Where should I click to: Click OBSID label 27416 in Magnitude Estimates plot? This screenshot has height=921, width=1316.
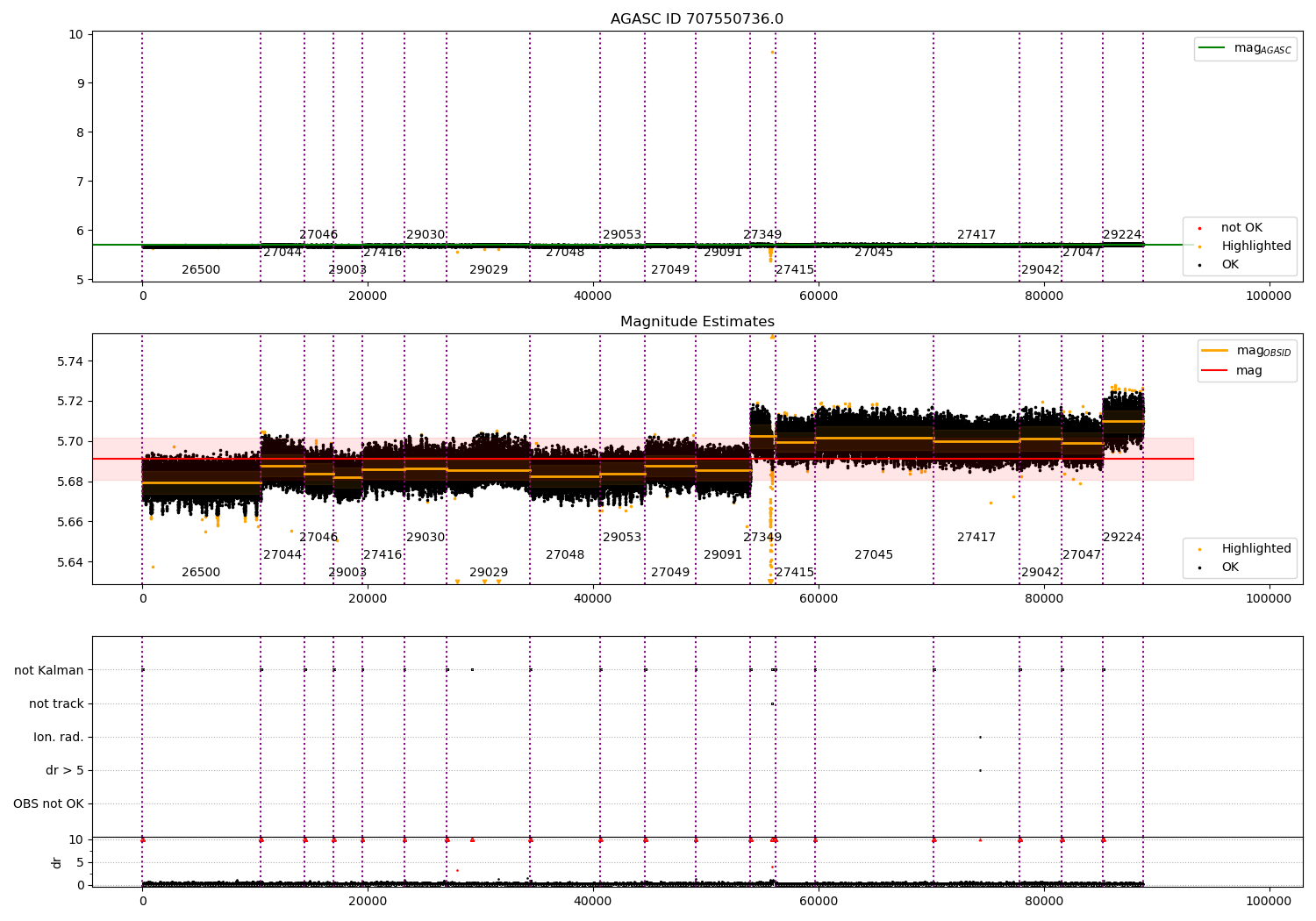383,554
